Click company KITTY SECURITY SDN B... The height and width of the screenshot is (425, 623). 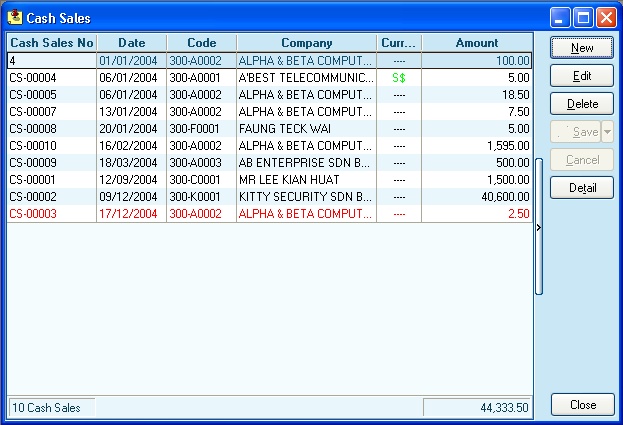point(305,197)
